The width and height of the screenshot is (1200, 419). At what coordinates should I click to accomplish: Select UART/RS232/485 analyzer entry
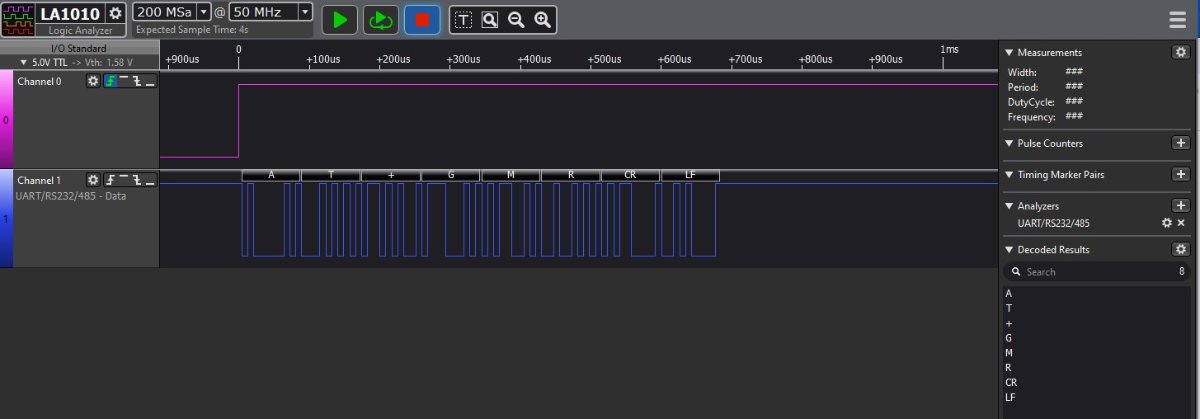point(1053,223)
